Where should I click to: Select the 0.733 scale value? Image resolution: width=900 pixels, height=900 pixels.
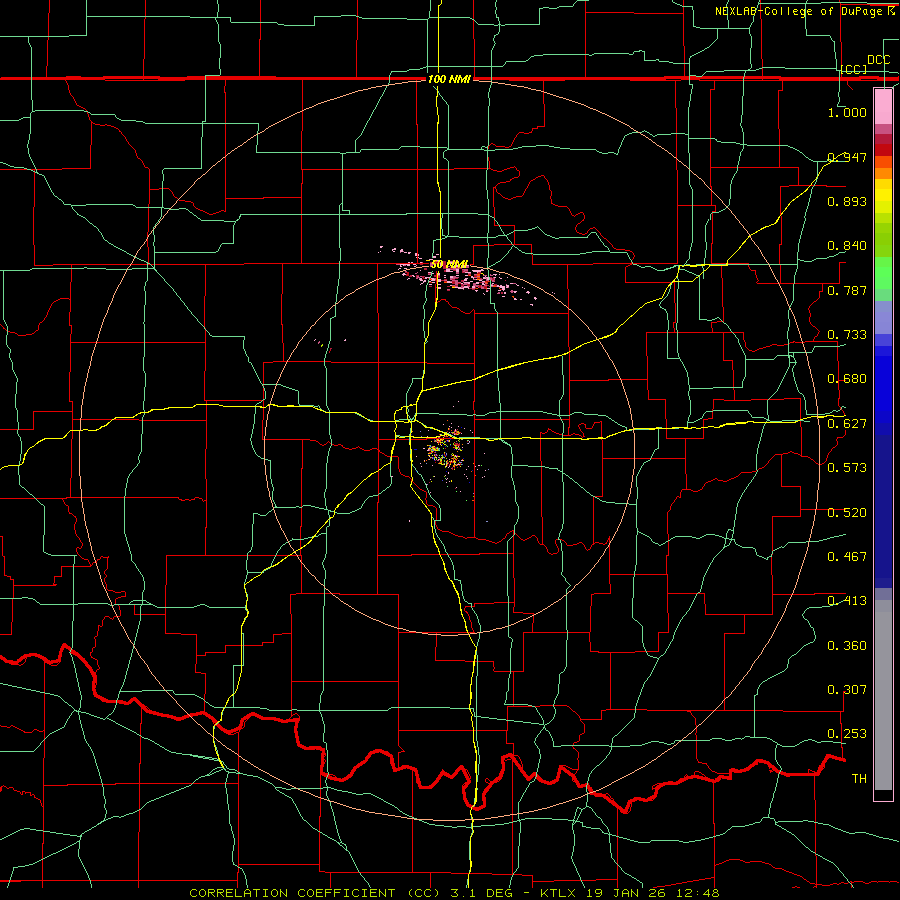847,335
